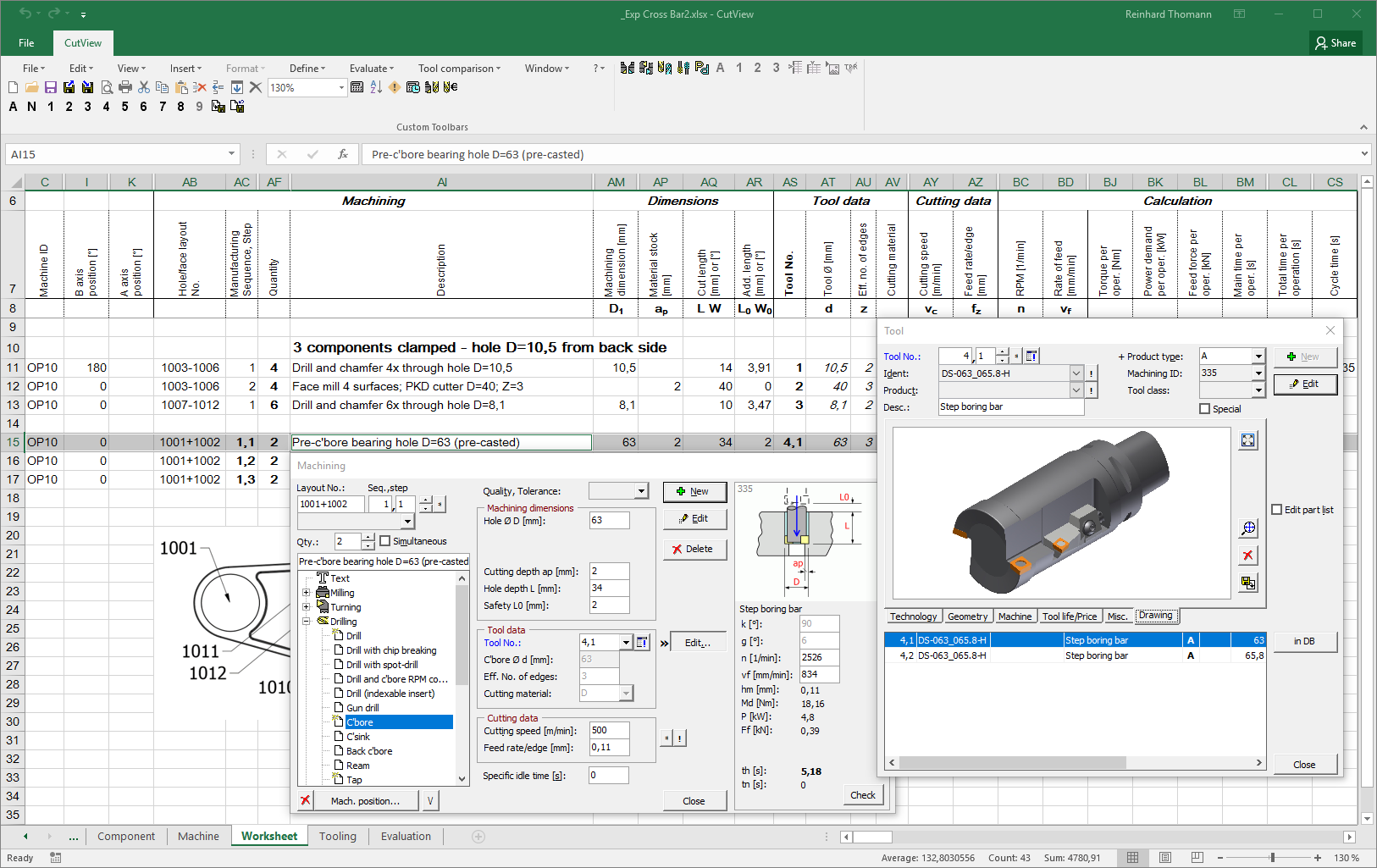Click the Check button in Machining dialog

pyautogui.click(x=863, y=795)
